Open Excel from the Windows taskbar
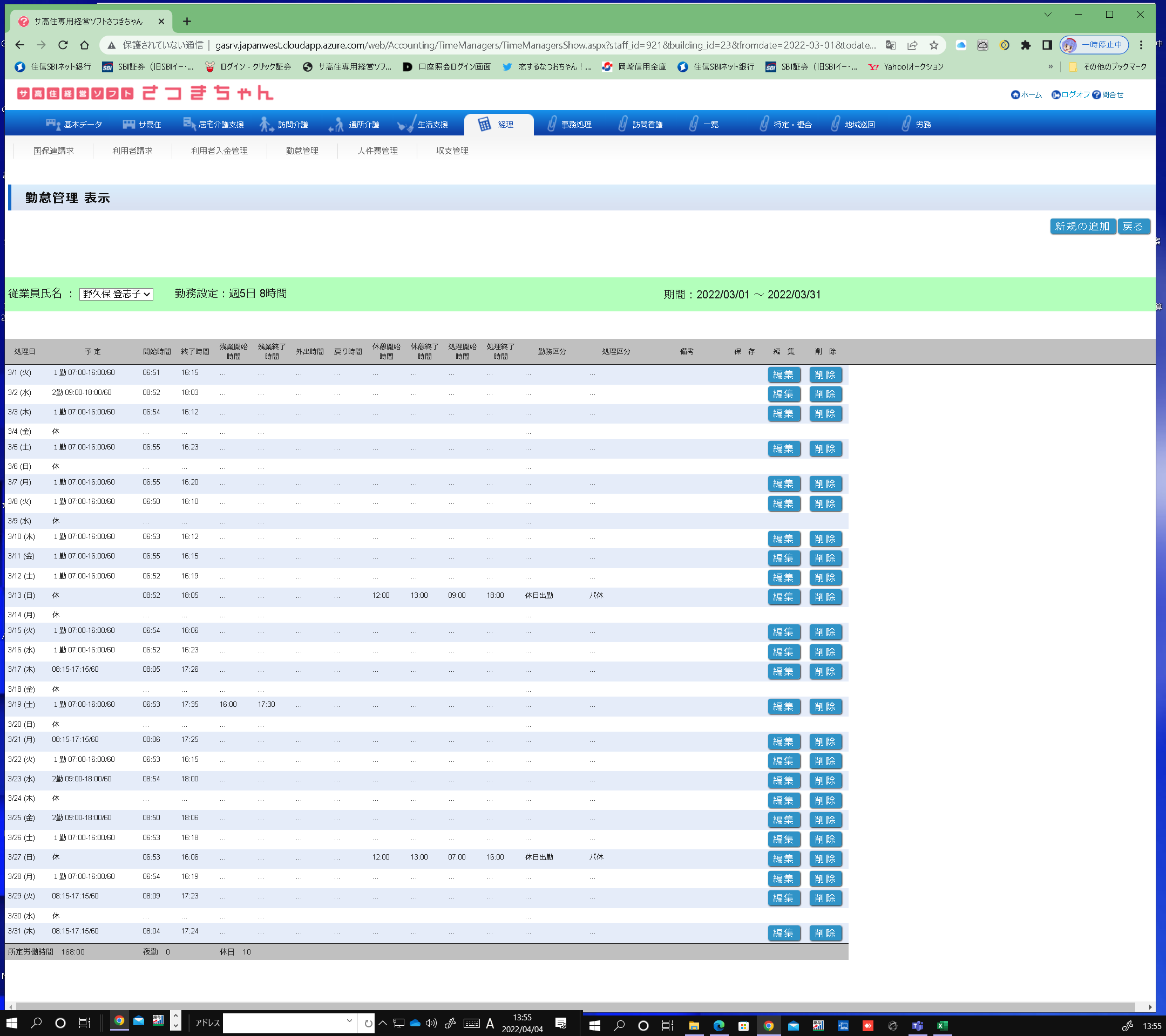Viewport: 1166px width, 1036px height. (943, 1026)
